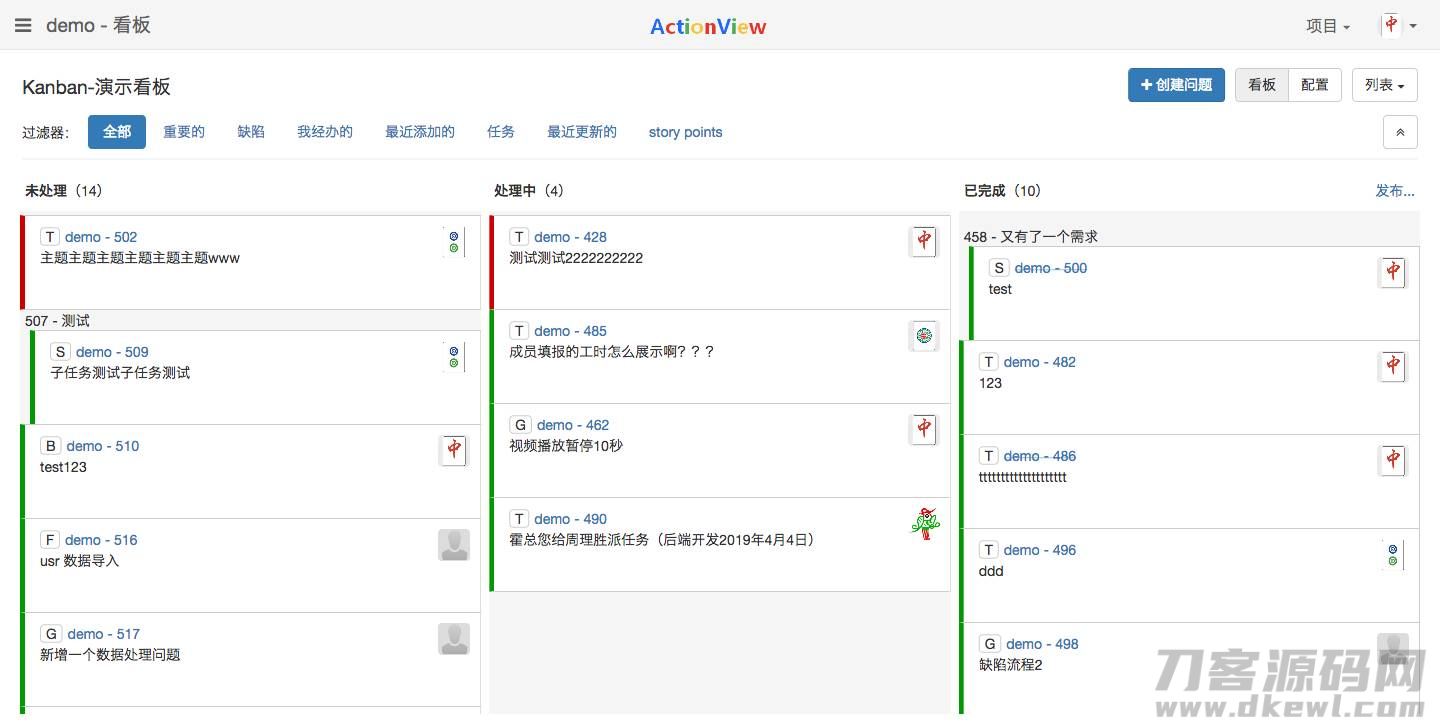
Task: Open issue link demo - 517
Action: tap(104, 634)
